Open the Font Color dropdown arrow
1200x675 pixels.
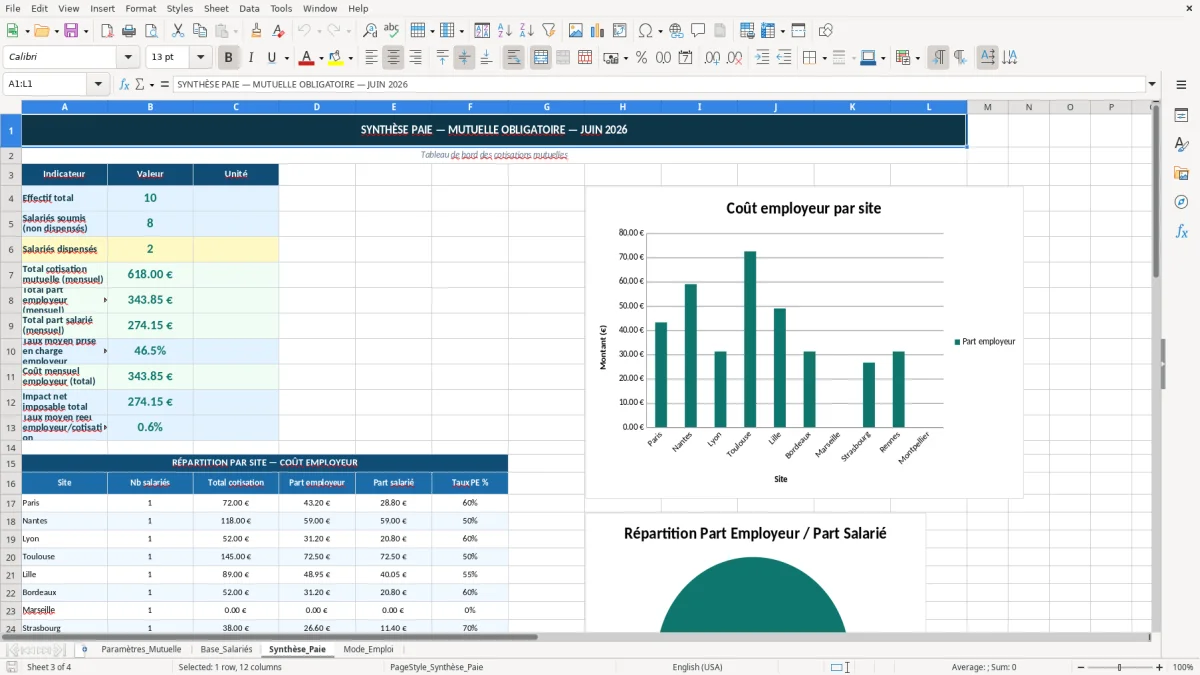coord(323,58)
